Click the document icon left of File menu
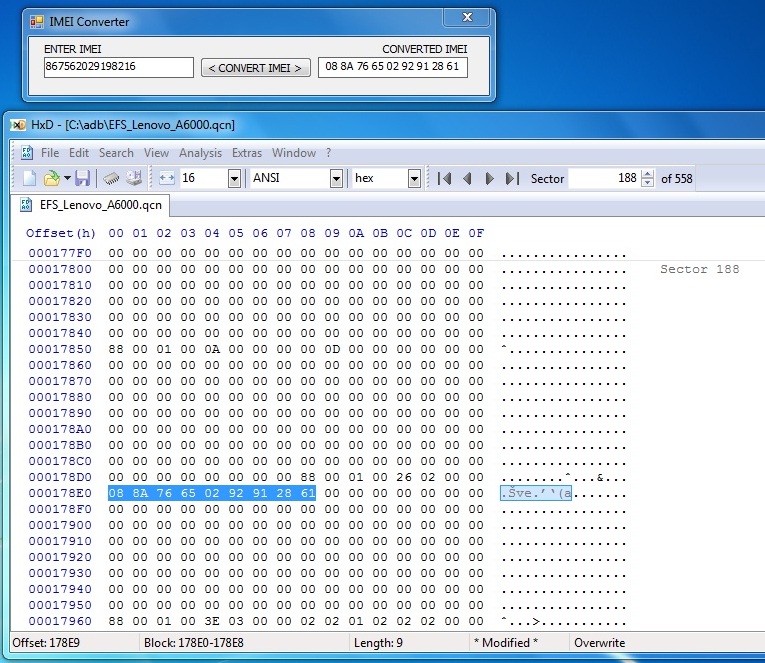The image size is (765, 663). pyautogui.click(x=27, y=153)
